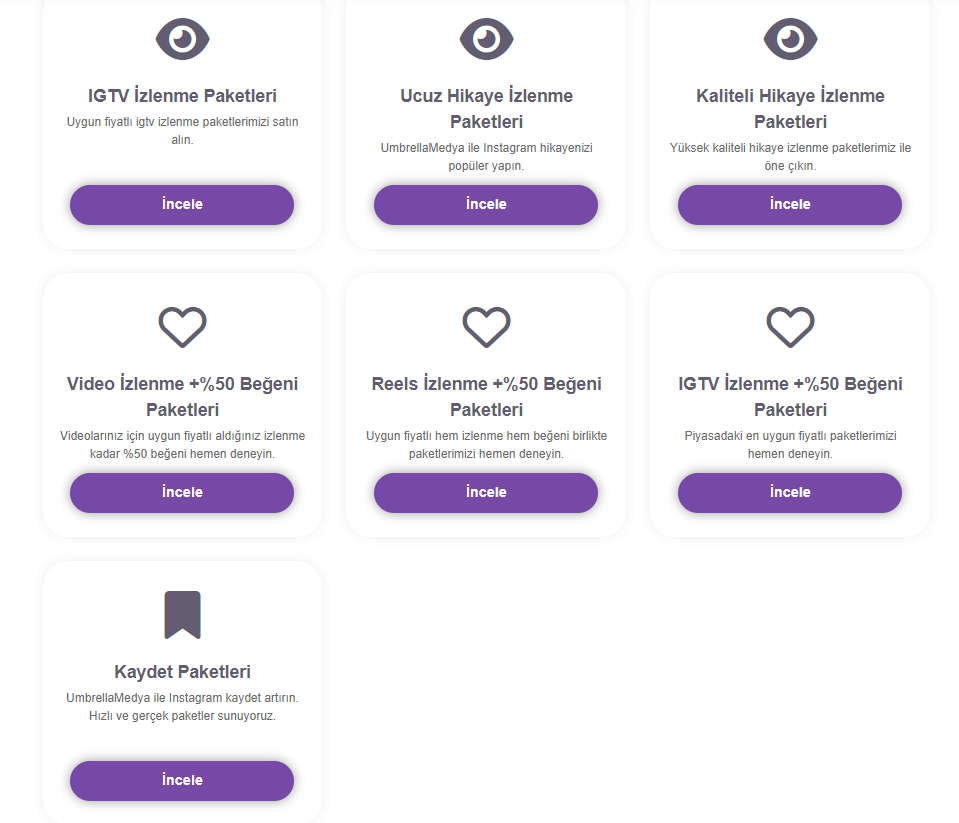This screenshot has height=823, width=959.
Task: Click İncele for Kaliteli Hikaye İzlenme Paketleri
Action: click(x=790, y=205)
